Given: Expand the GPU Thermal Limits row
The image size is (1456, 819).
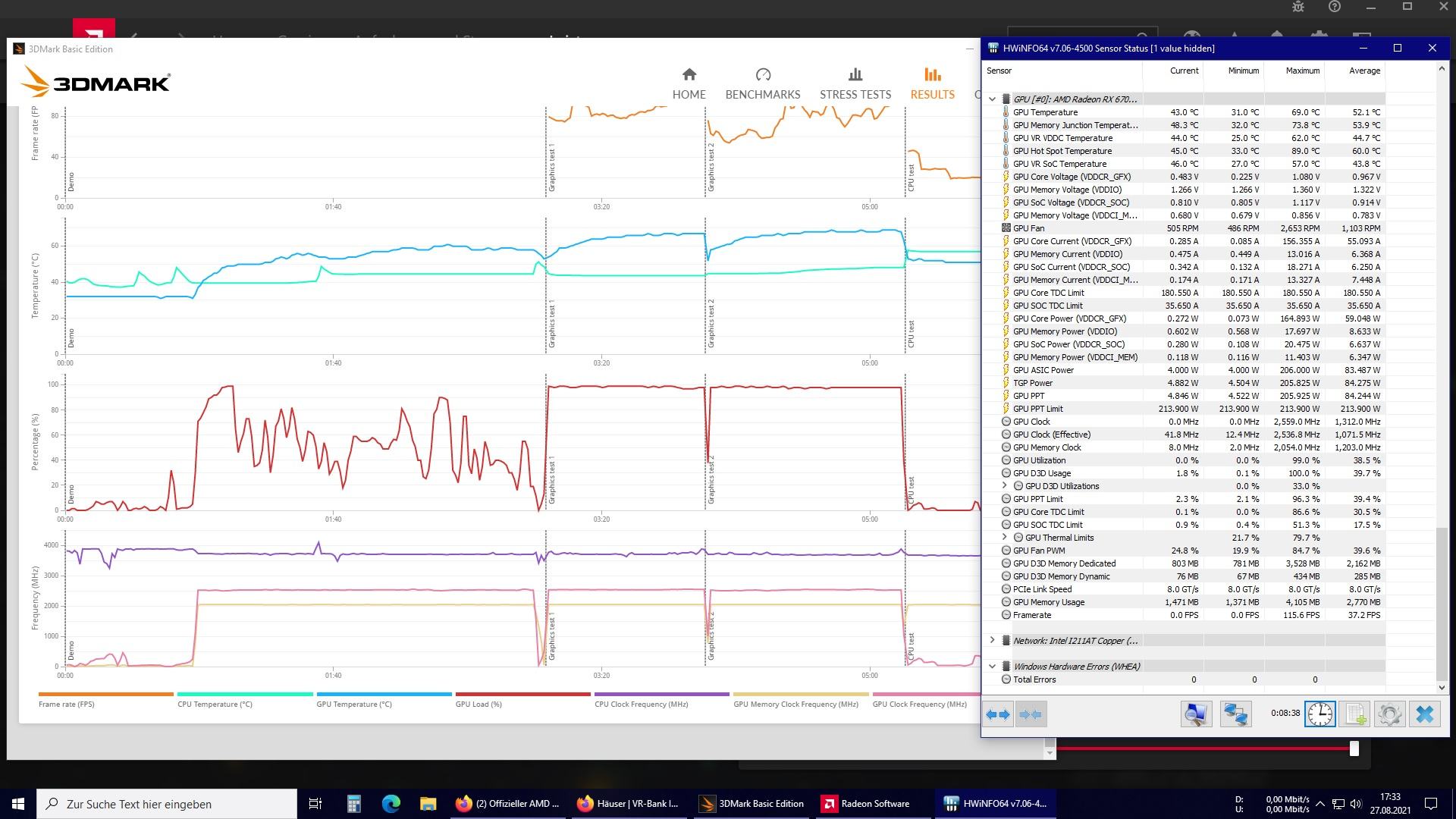Looking at the screenshot, I should point(1005,538).
